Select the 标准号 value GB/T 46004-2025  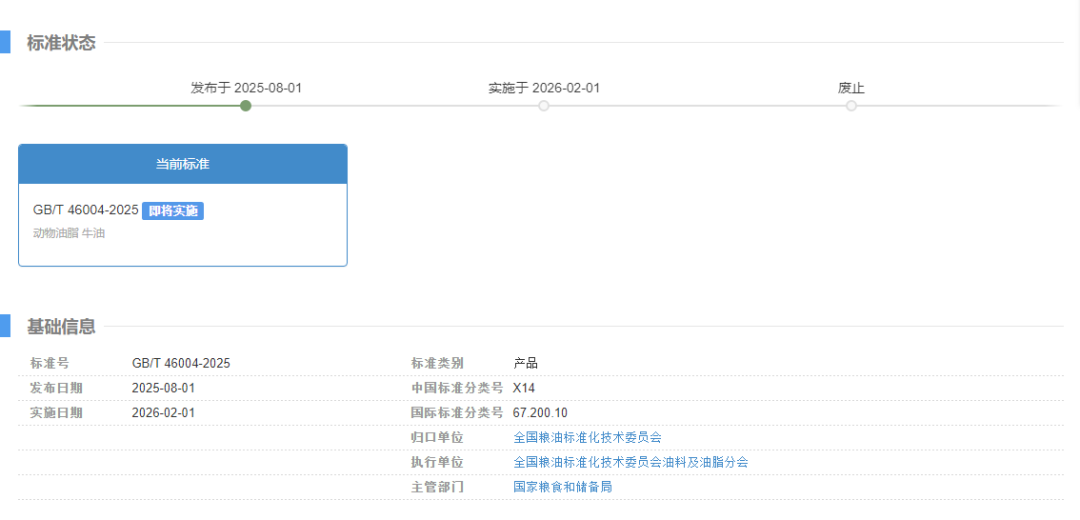(x=181, y=363)
